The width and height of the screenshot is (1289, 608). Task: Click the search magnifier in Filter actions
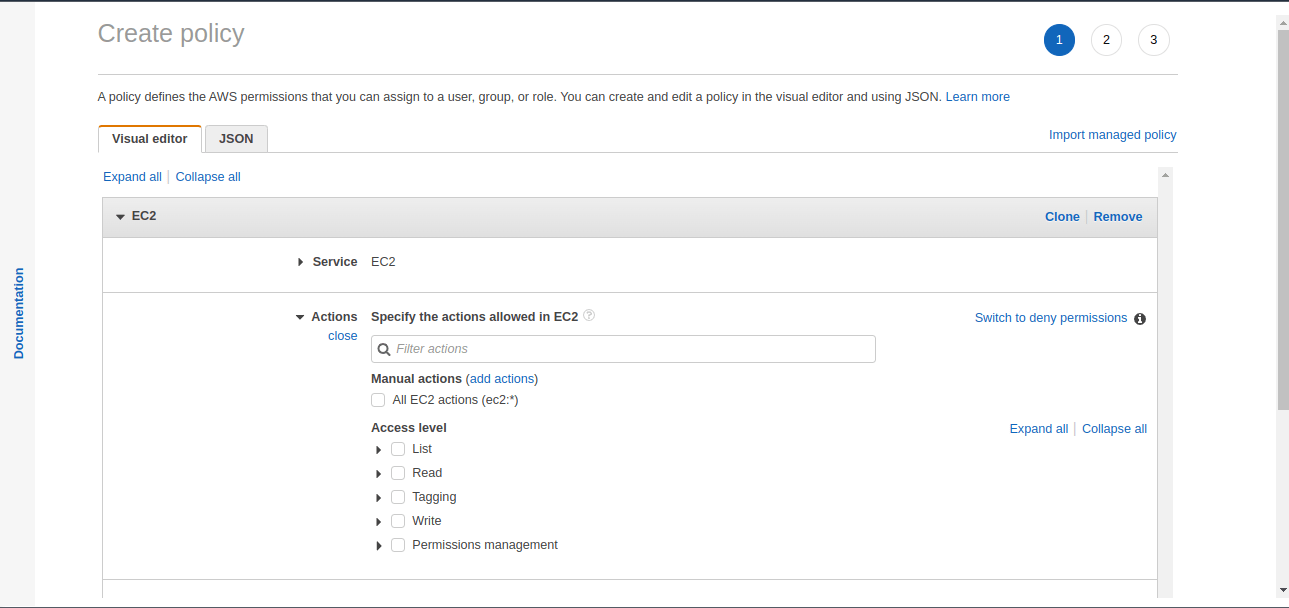pyautogui.click(x=384, y=349)
